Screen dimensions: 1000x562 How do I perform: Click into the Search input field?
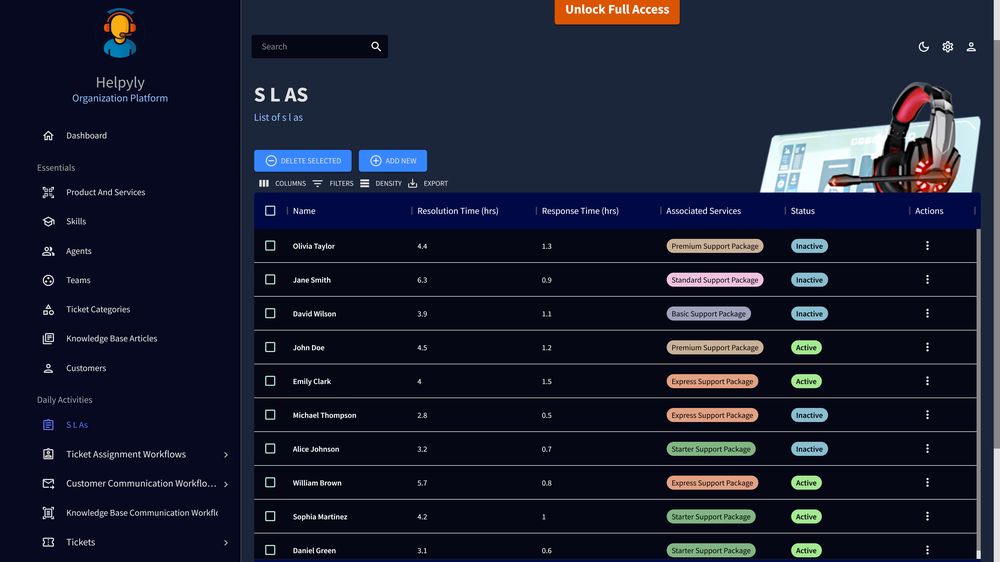pyautogui.click(x=310, y=47)
